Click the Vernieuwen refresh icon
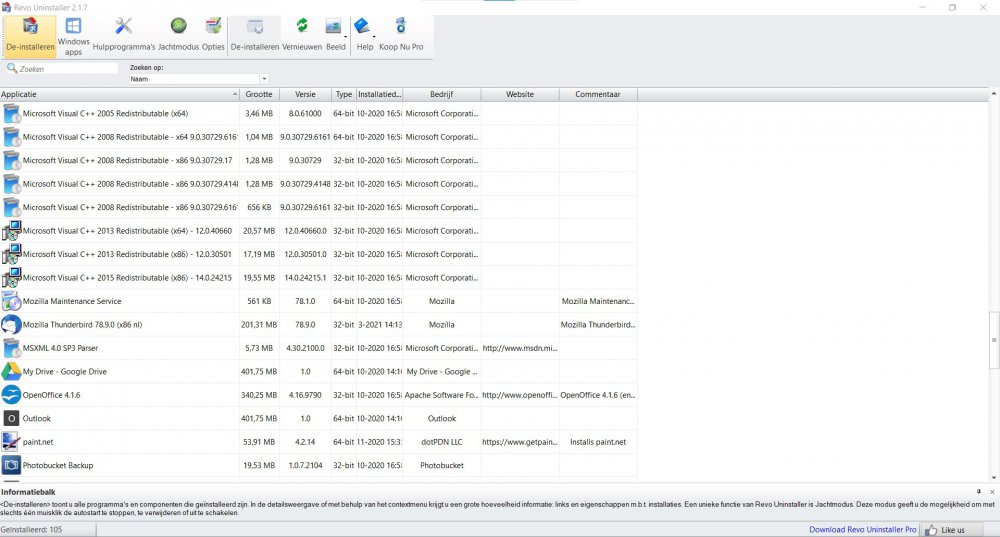The width and height of the screenshot is (1000, 537). (x=301, y=35)
